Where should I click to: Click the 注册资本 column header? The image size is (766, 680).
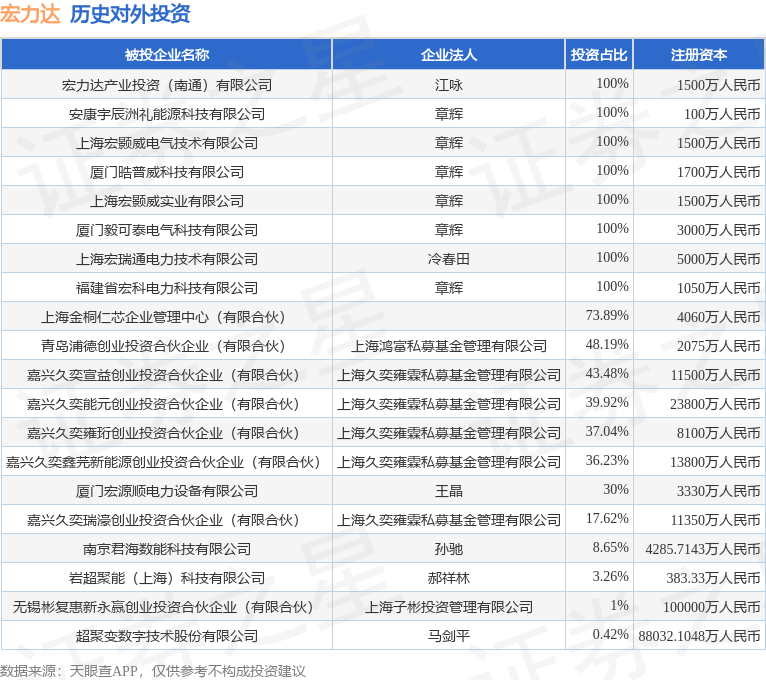coord(699,55)
